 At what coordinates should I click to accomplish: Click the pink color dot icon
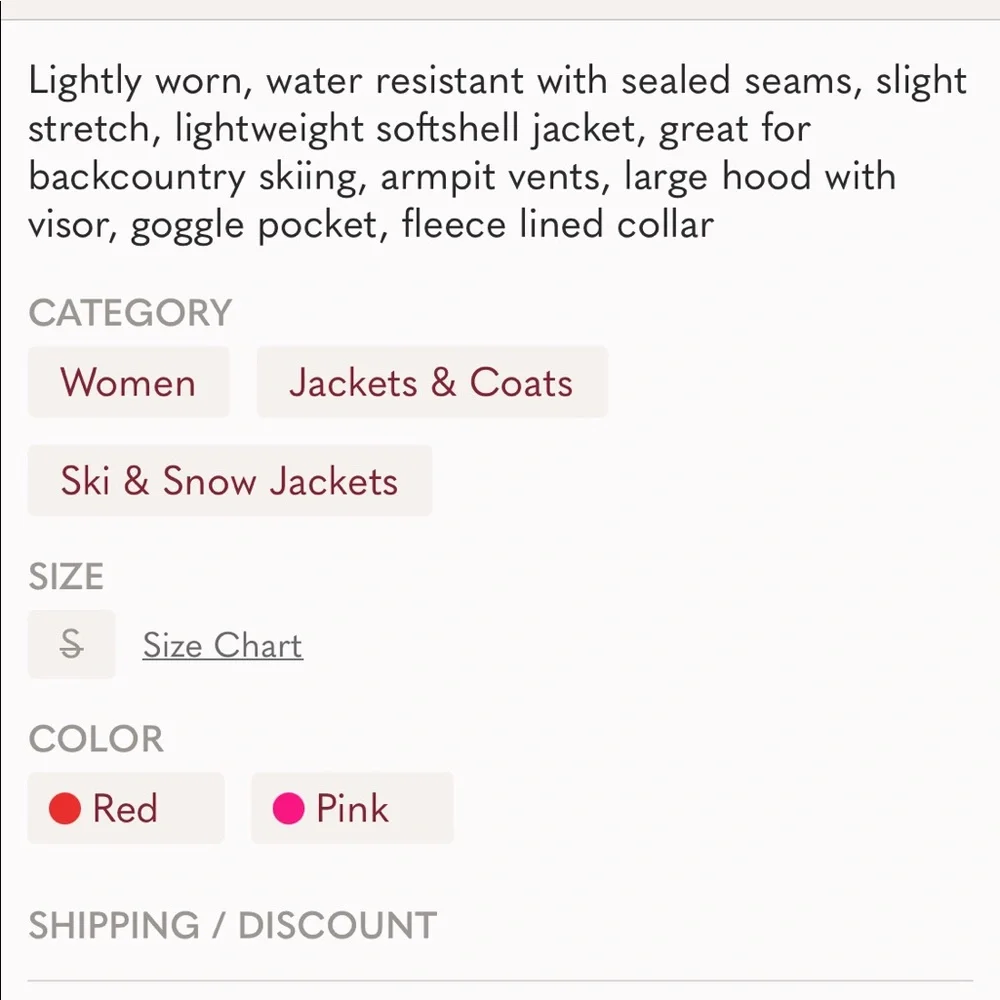(x=288, y=808)
